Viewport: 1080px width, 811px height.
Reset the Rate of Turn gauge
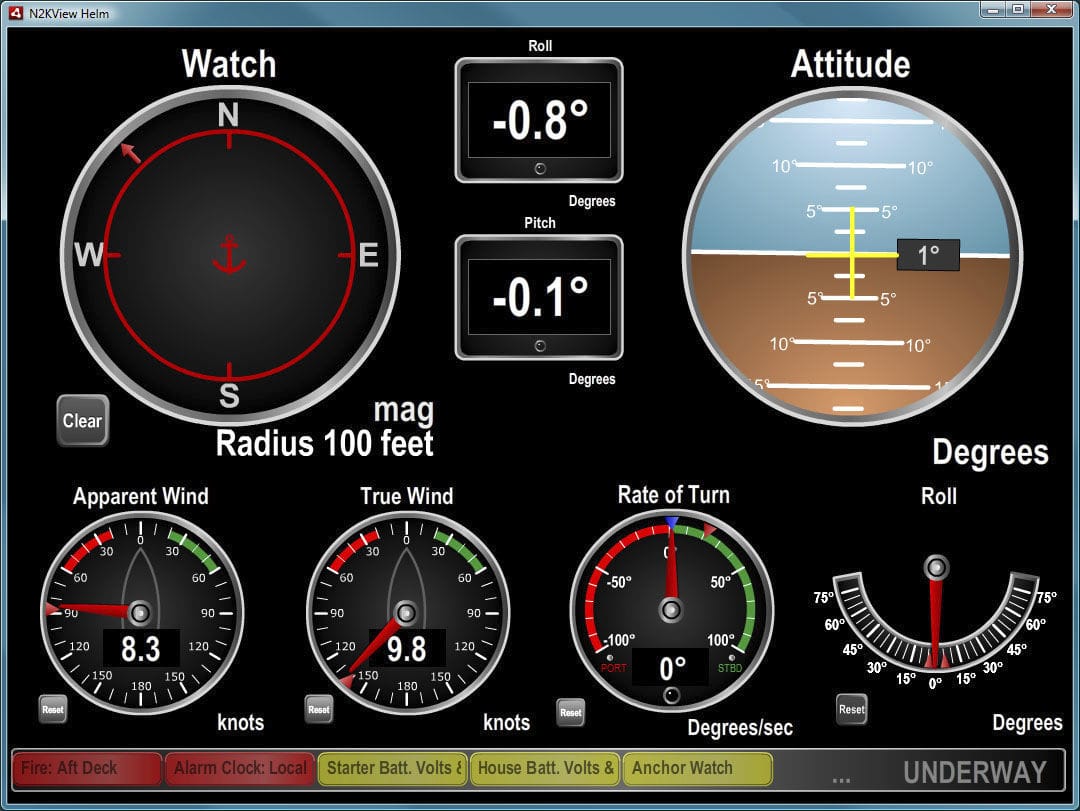[571, 712]
